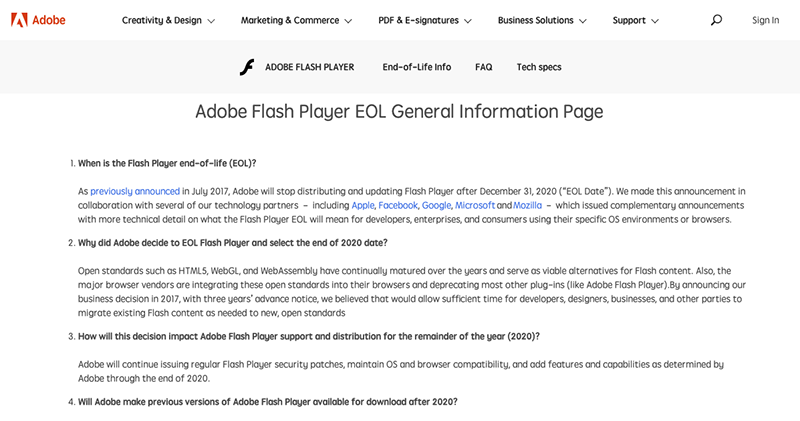Screen dimensions: 800x421
Task: Open the Facebook partner announcement link
Action: [398, 205]
